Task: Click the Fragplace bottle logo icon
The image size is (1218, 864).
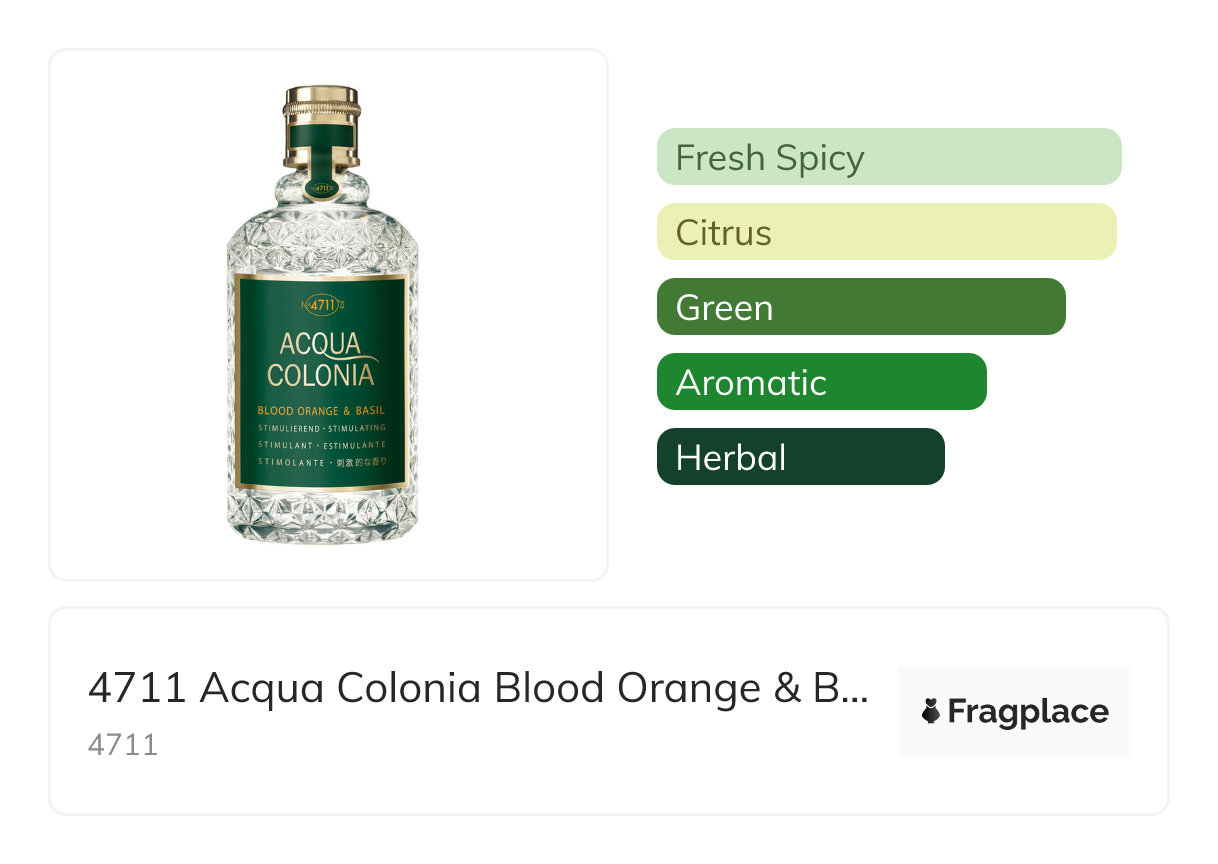Action: click(x=931, y=712)
